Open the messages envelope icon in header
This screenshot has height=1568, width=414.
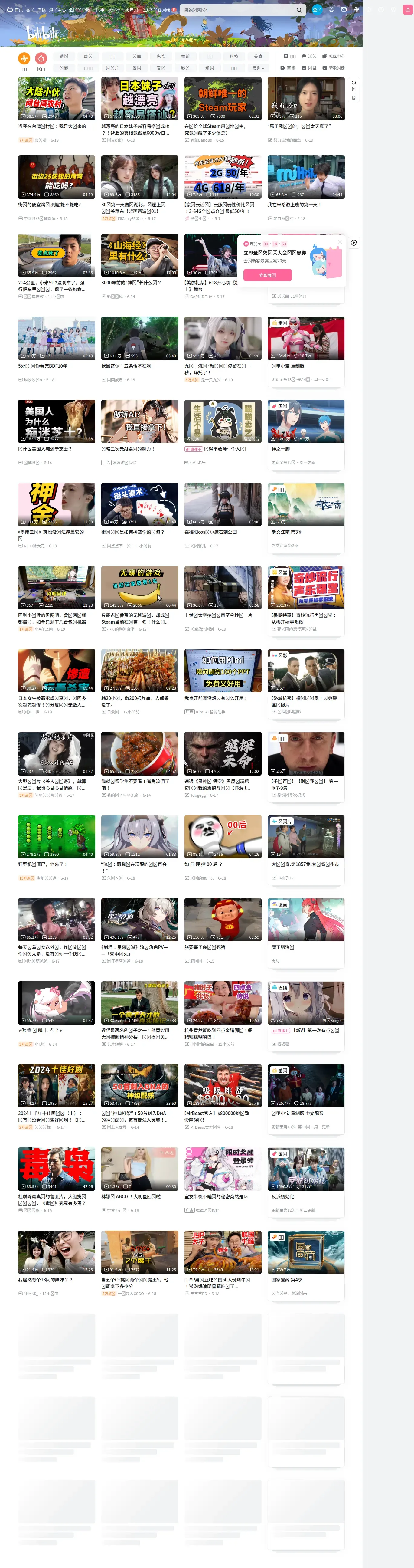[344, 10]
